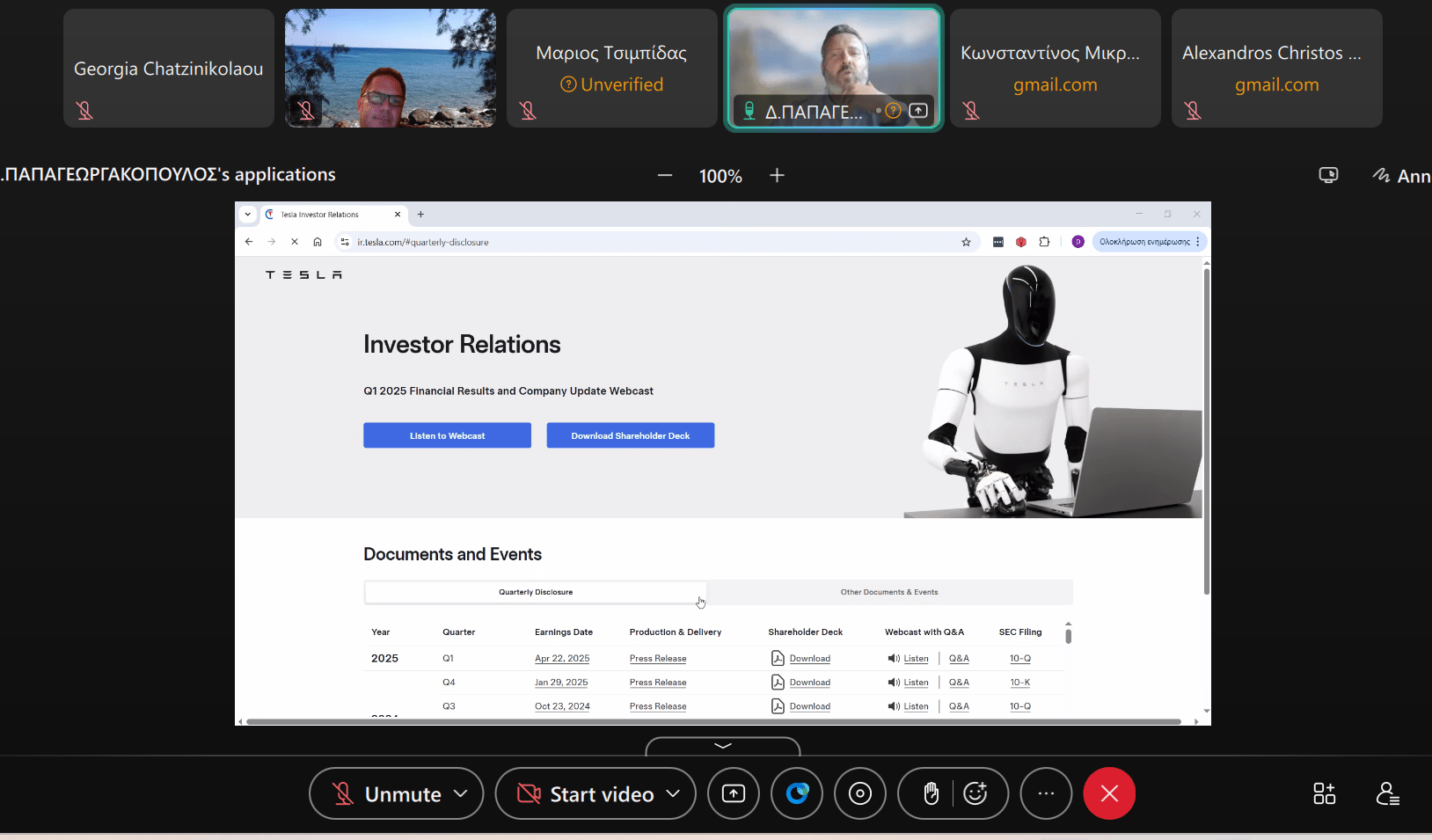
Task: Open the Webex AI Assistant icon
Action: pos(797,793)
